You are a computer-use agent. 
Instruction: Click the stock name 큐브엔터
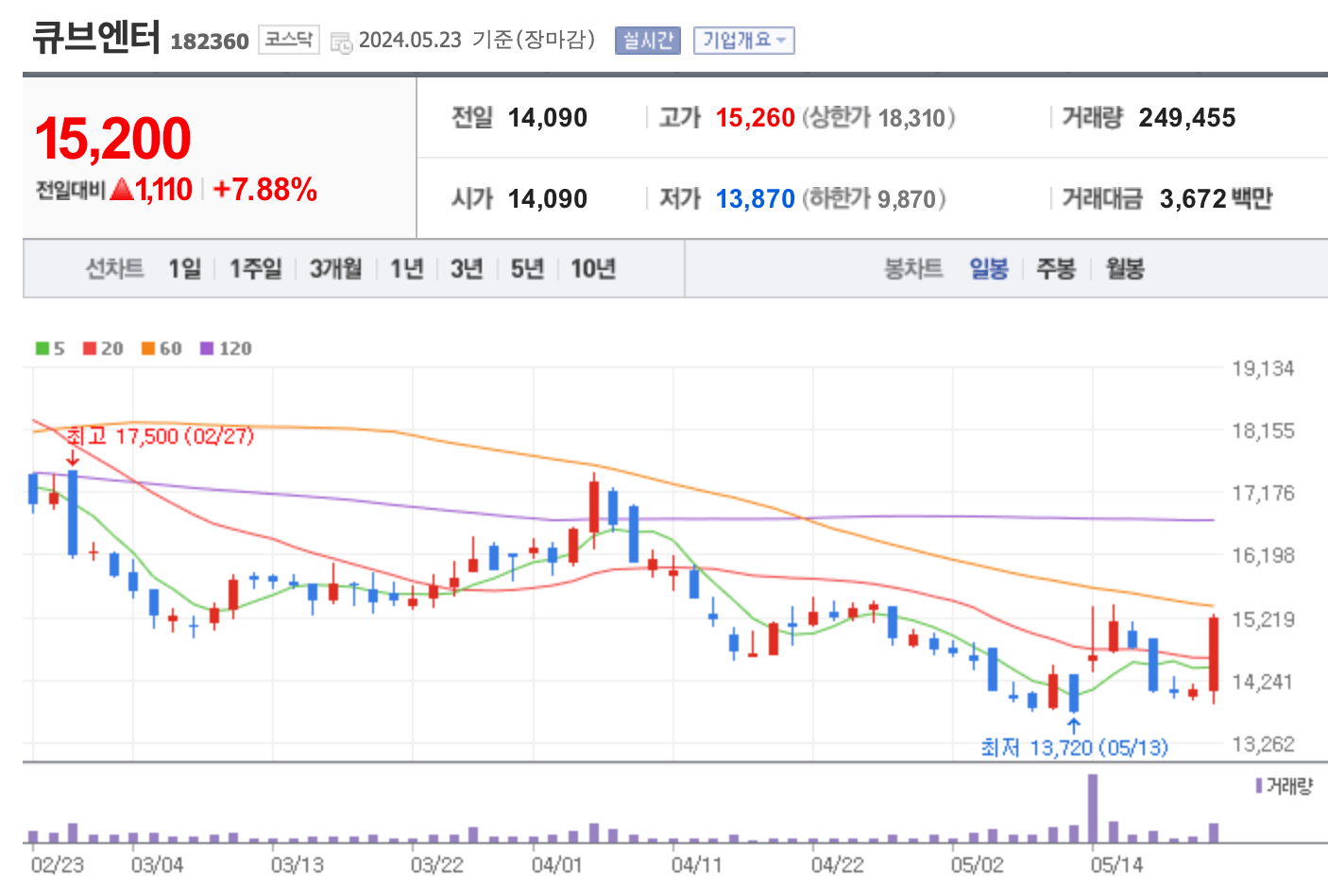95,38
